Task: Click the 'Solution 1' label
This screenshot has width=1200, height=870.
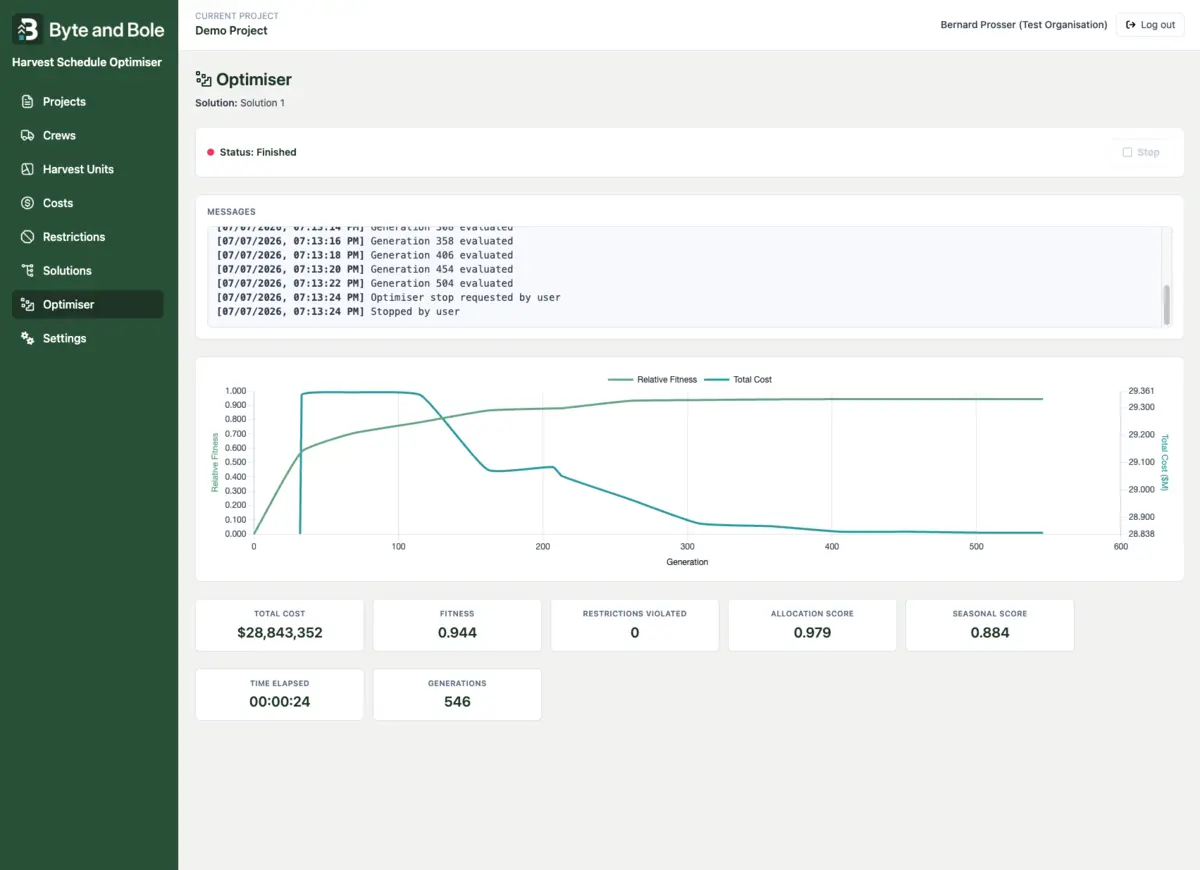Action: click(262, 103)
